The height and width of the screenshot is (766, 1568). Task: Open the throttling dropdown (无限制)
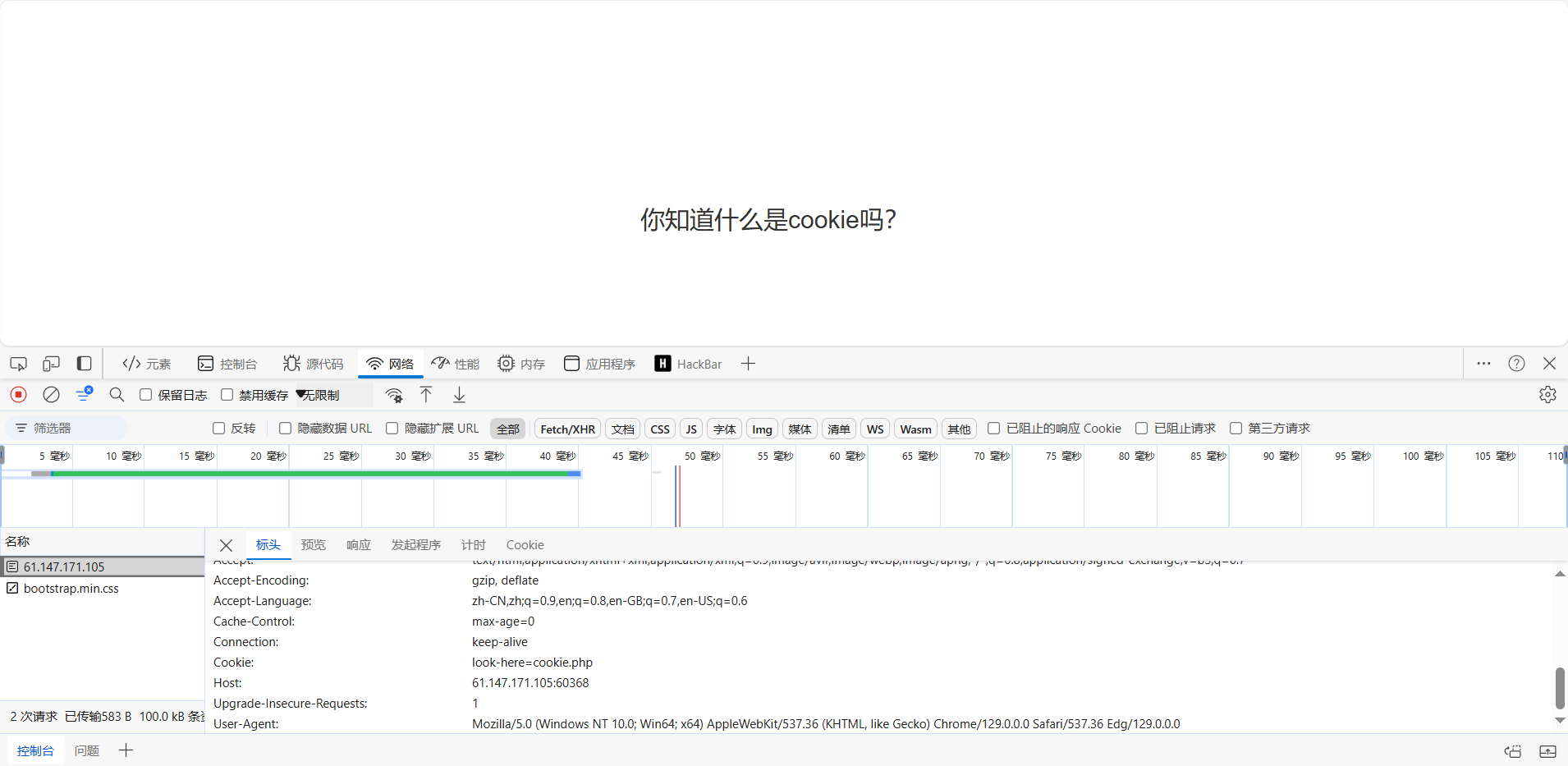click(x=333, y=395)
